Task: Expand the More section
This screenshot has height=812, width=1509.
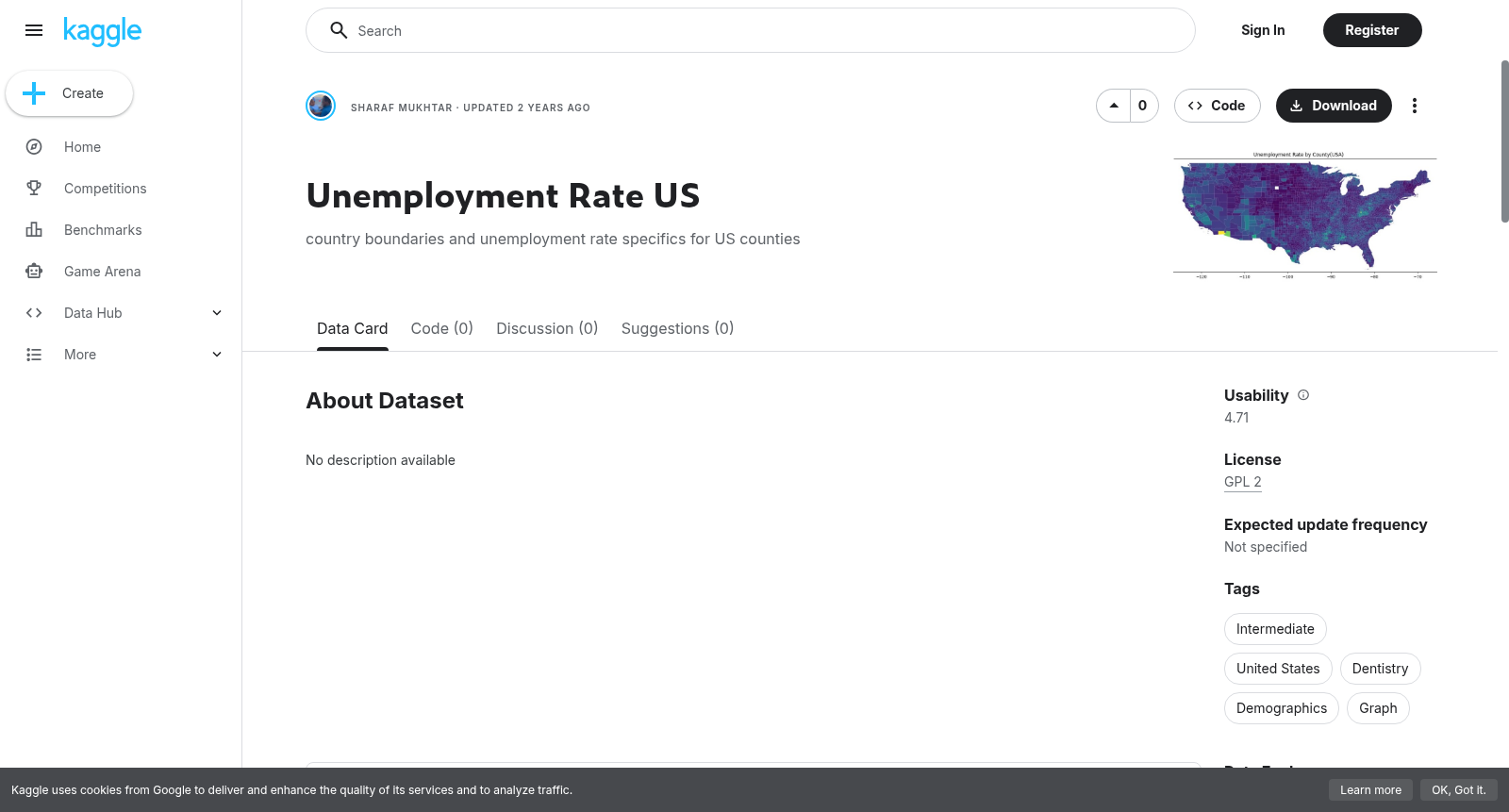Action: coord(217,355)
